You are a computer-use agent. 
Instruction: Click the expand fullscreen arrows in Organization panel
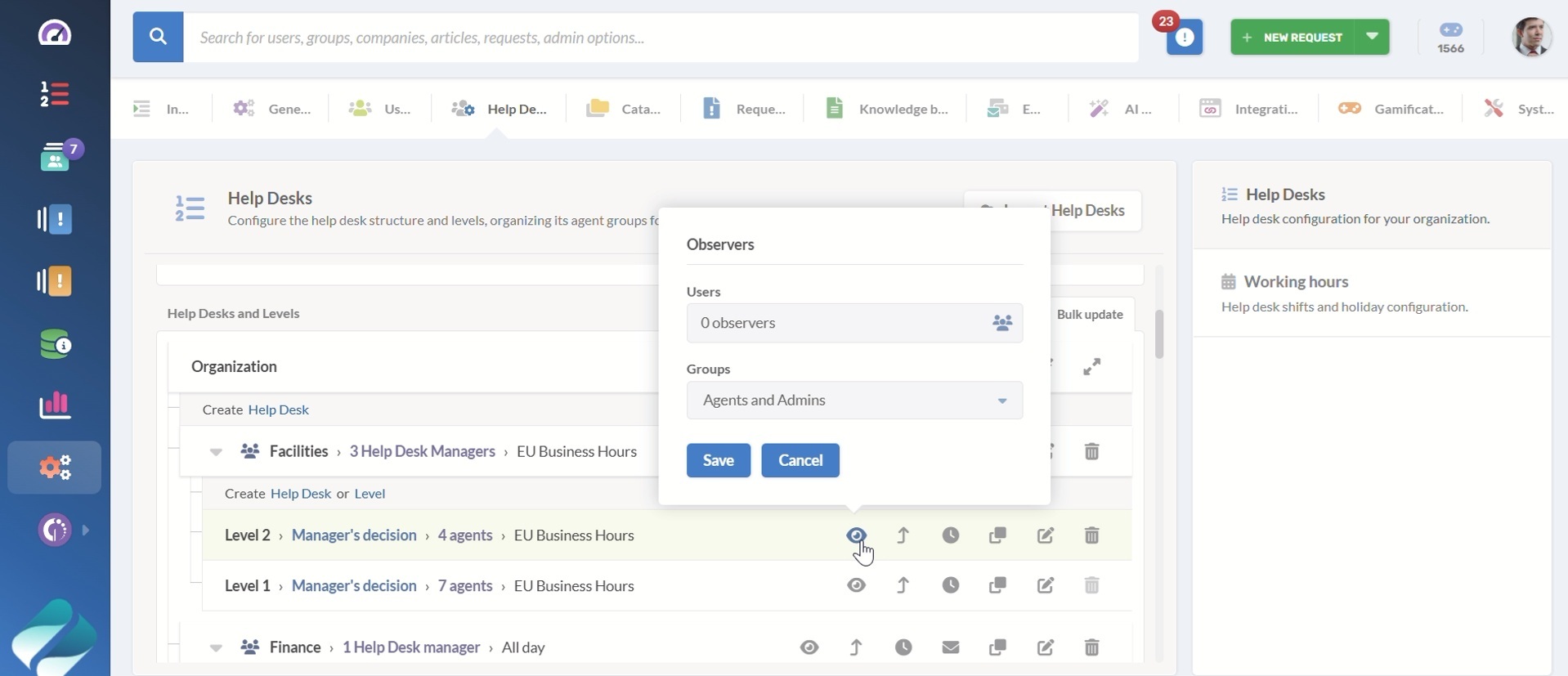pos(1091,367)
